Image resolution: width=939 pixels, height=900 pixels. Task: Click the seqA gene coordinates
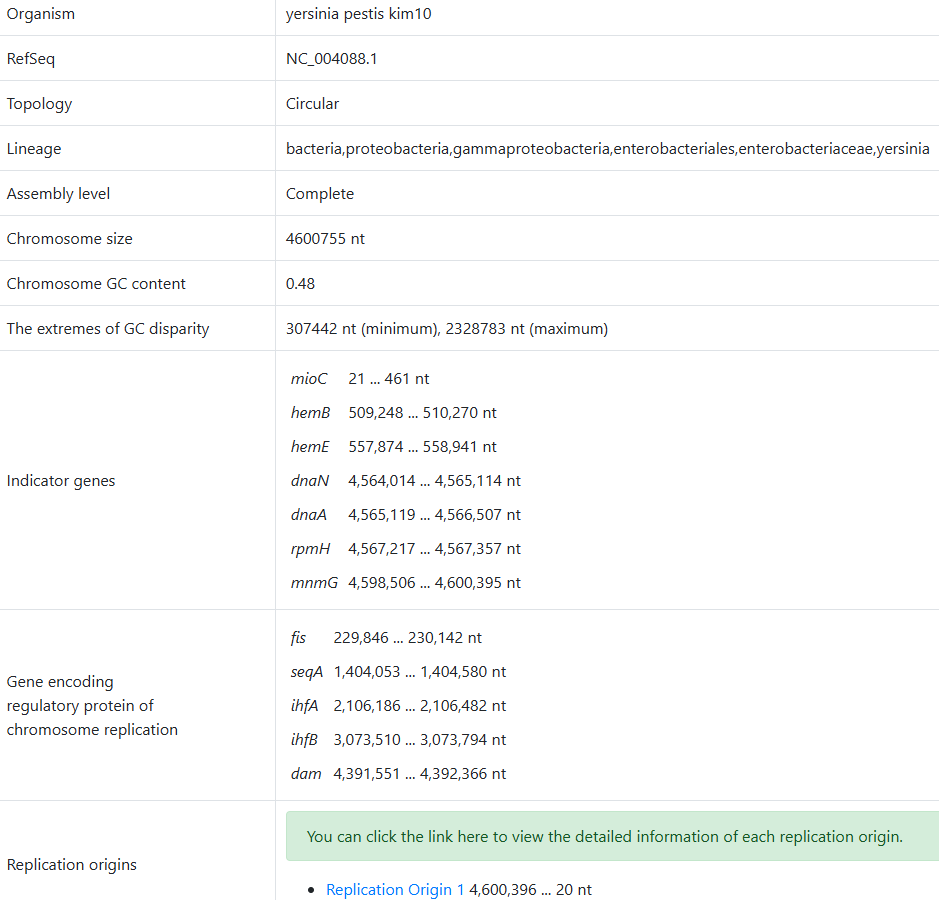point(420,672)
